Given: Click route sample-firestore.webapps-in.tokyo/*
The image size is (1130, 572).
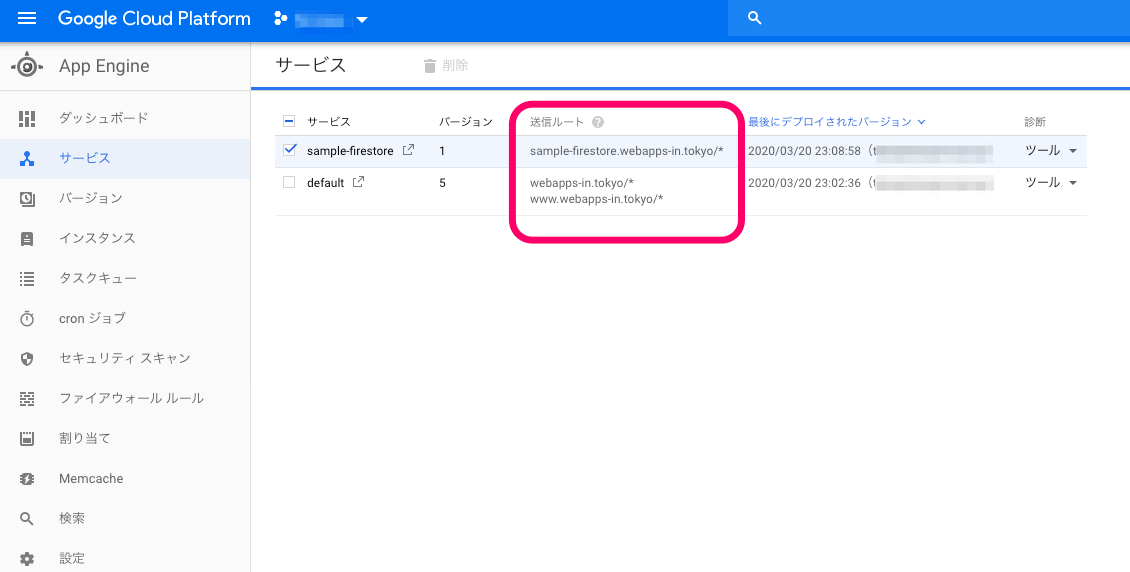Looking at the screenshot, I should (x=626, y=151).
